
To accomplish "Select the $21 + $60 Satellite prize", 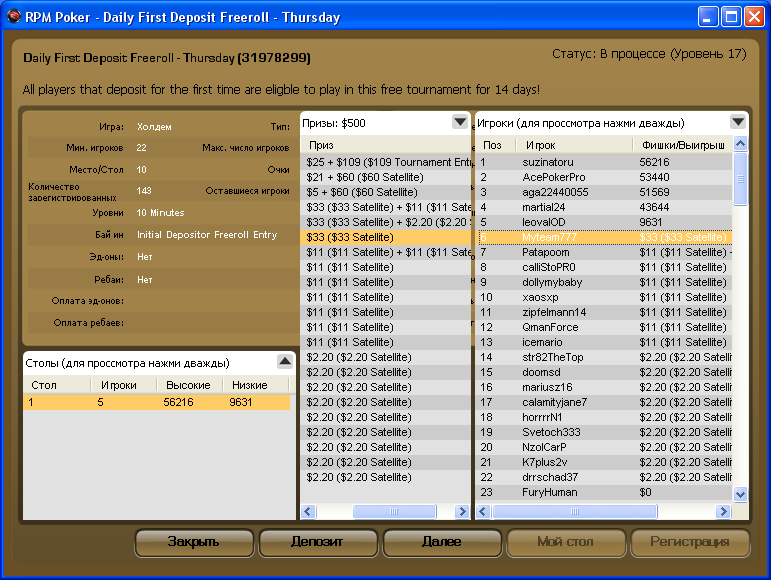I will pos(386,177).
